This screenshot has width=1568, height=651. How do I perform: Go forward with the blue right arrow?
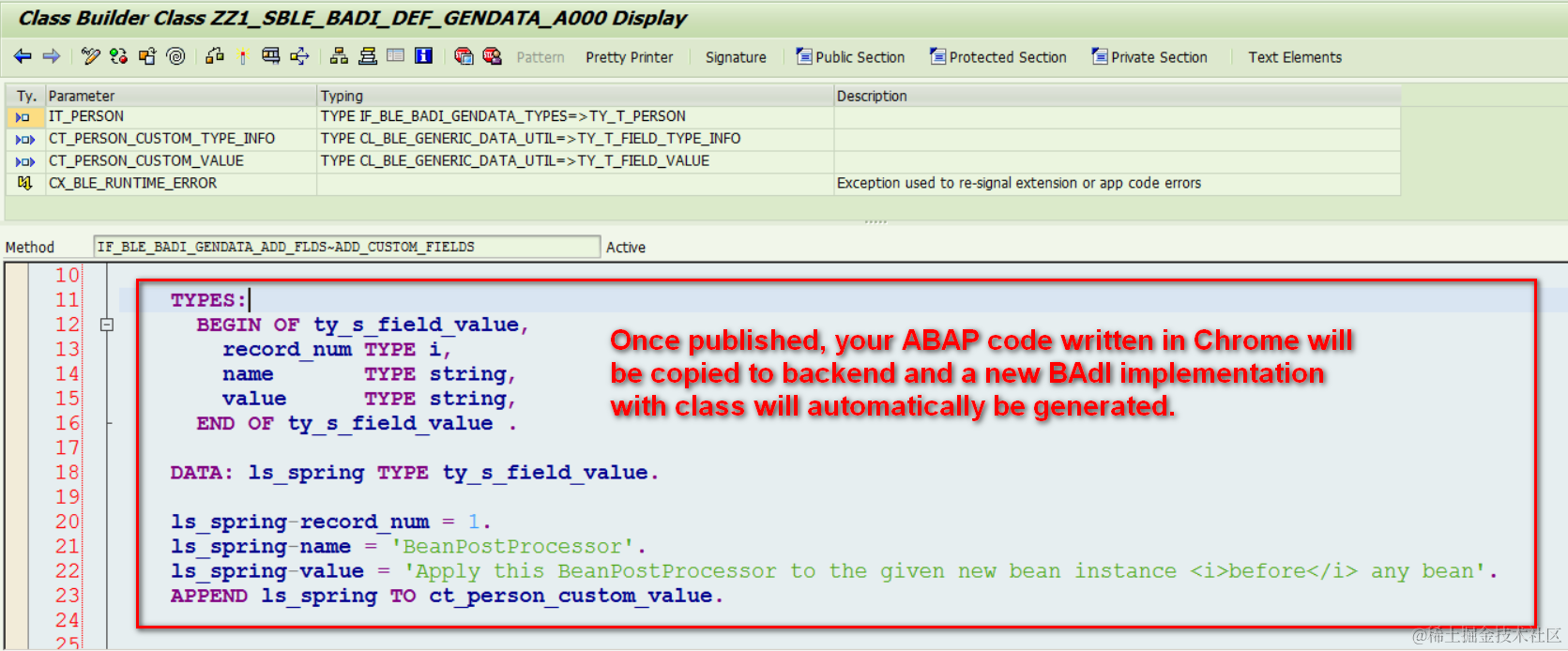click(x=52, y=56)
